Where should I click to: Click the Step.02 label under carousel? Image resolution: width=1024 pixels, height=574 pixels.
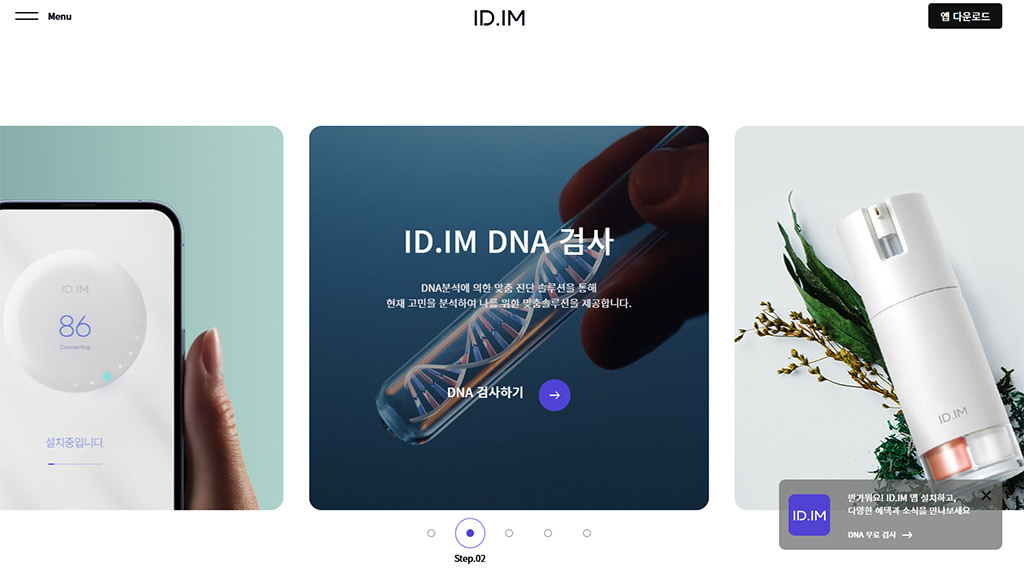[x=470, y=558]
